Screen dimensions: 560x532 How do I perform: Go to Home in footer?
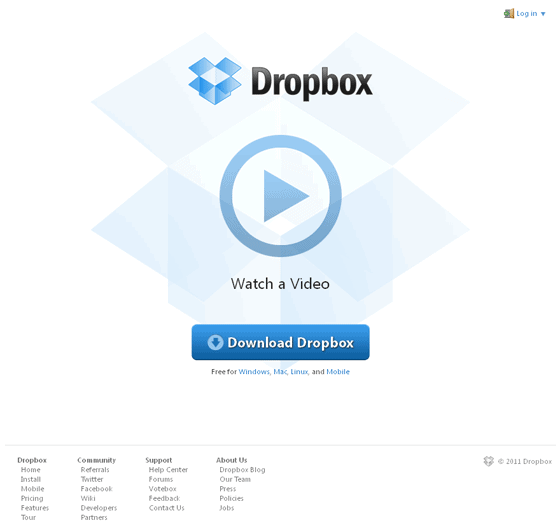[30, 470]
